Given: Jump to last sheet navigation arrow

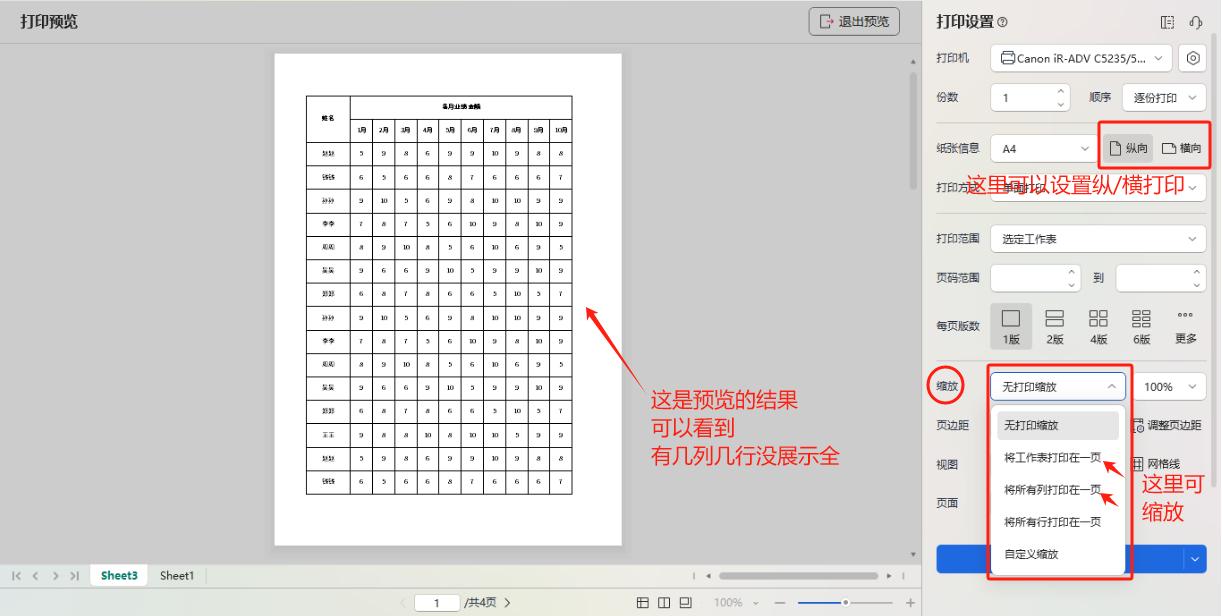Looking at the screenshot, I should [x=75, y=576].
